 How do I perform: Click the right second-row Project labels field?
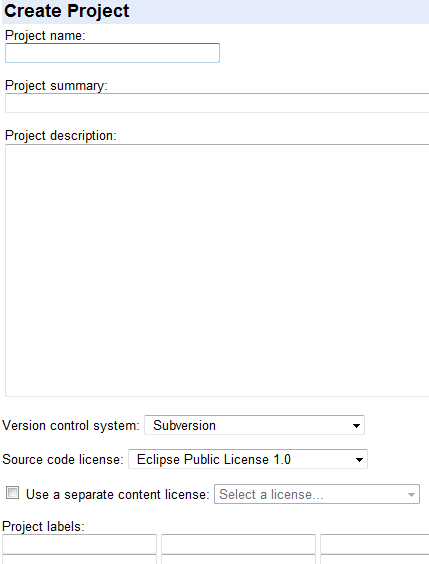click(x=374, y=559)
